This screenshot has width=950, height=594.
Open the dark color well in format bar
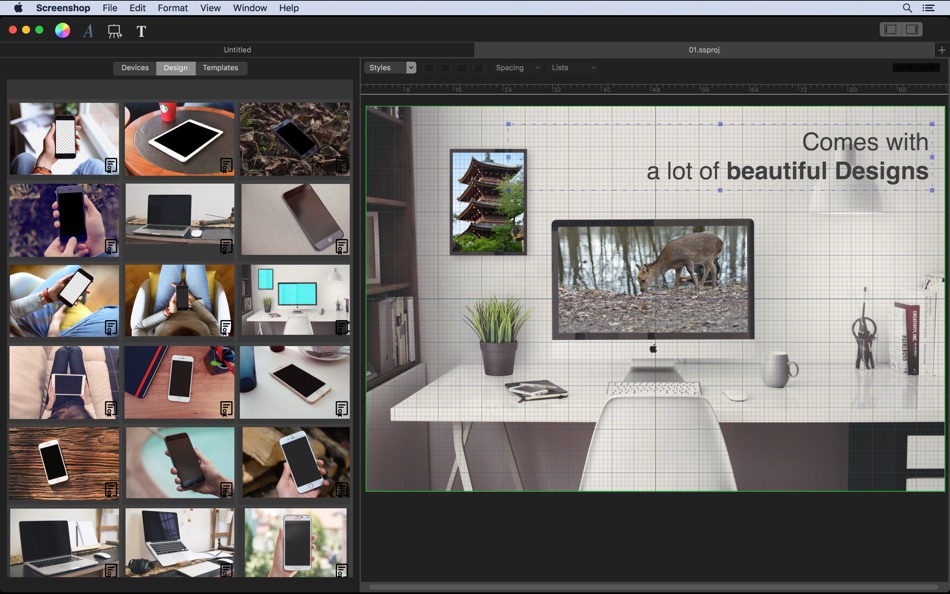point(916,67)
